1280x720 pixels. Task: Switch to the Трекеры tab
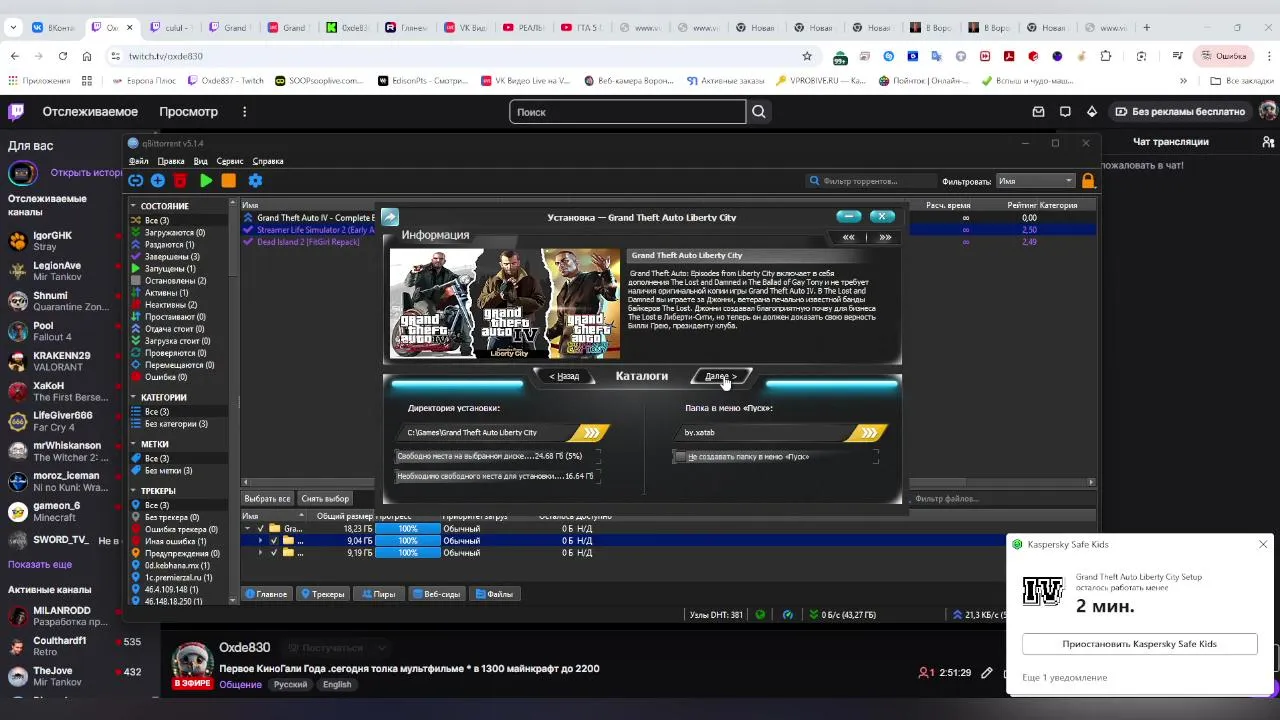pyautogui.click(x=323, y=594)
